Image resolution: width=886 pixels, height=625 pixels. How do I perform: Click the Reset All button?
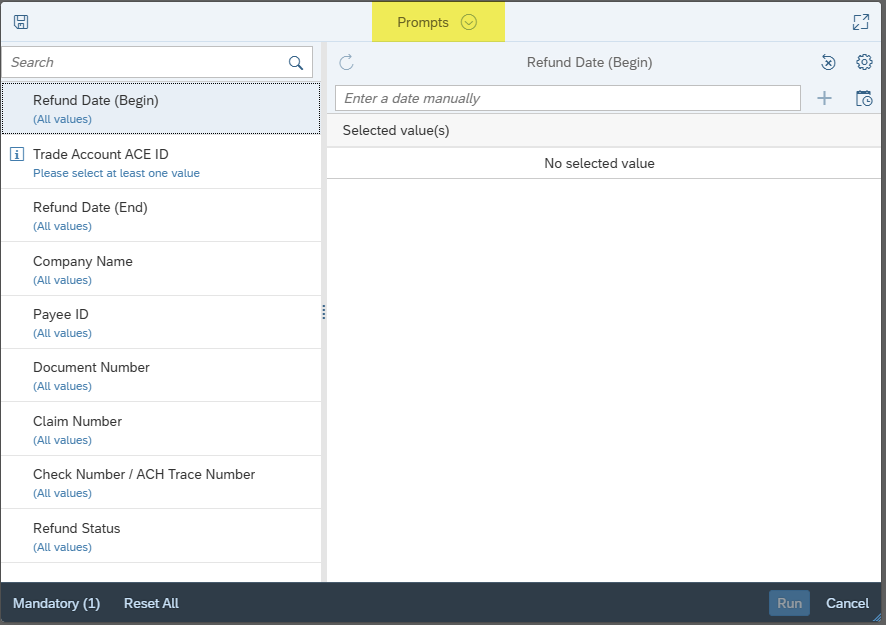151,603
